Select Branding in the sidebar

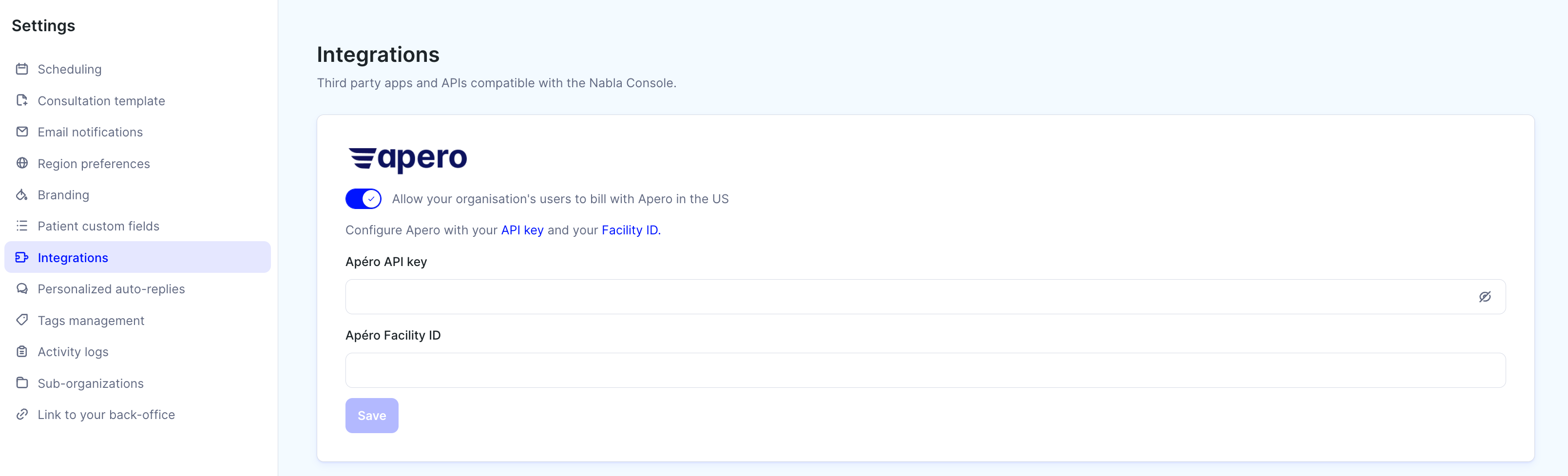click(137, 195)
